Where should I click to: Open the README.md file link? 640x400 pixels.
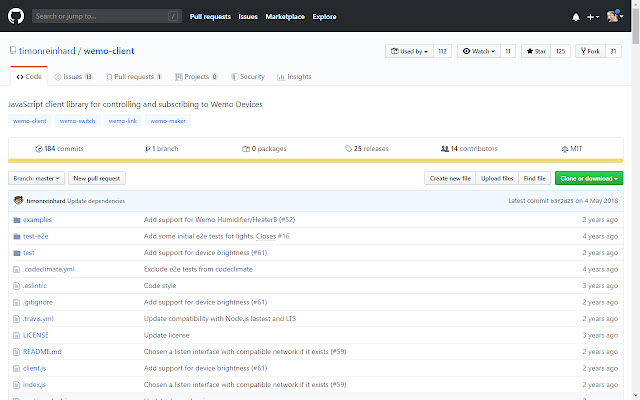coord(42,351)
